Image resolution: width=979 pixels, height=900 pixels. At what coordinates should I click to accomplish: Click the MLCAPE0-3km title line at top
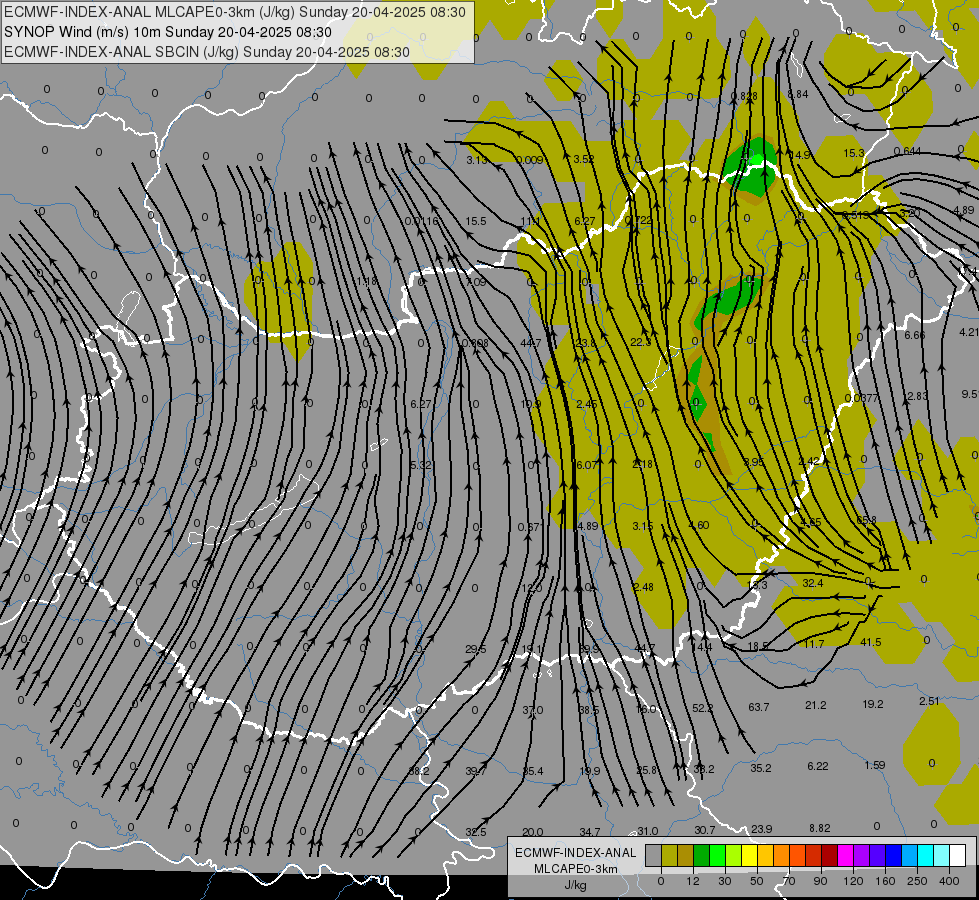tap(234, 12)
